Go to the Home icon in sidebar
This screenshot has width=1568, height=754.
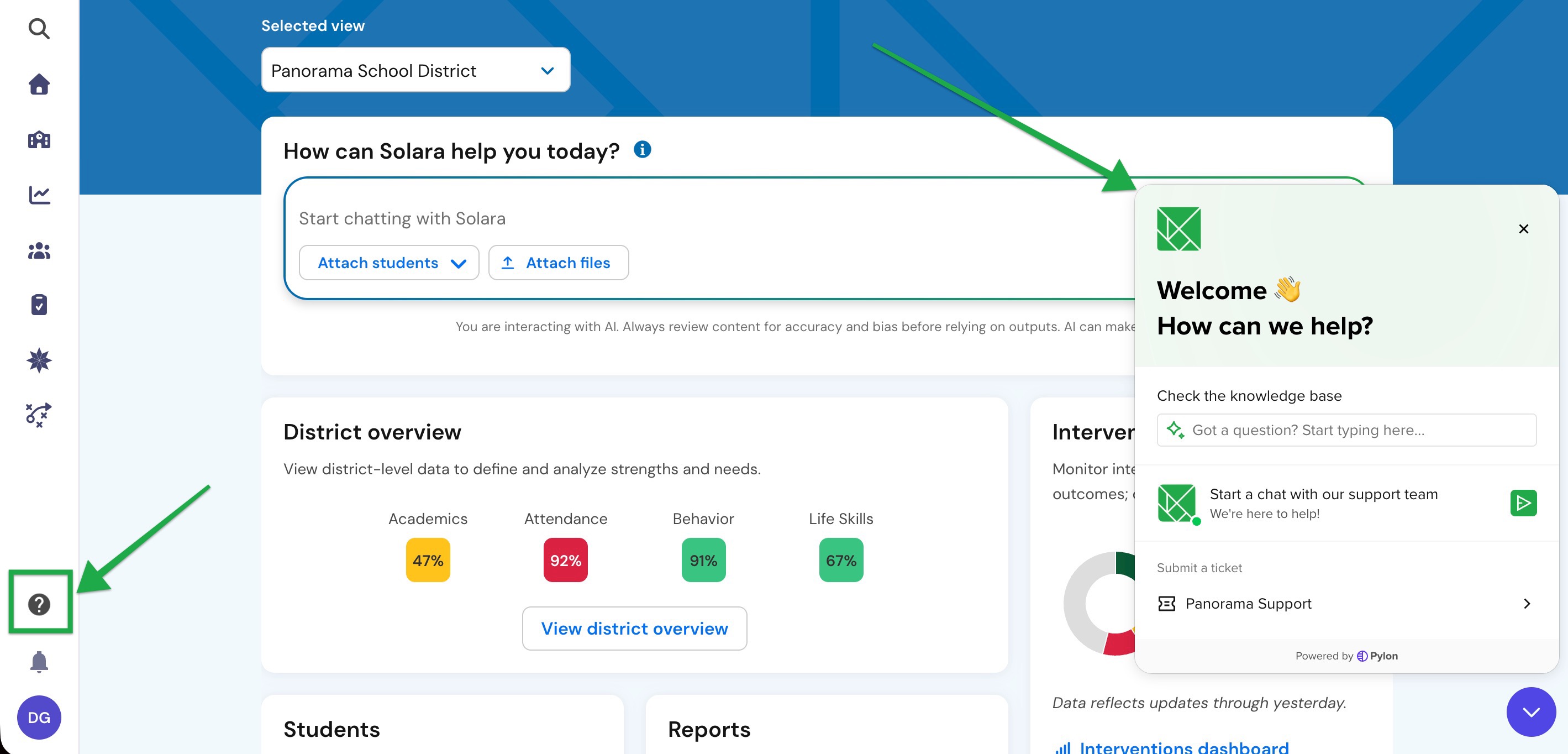click(39, 84)
